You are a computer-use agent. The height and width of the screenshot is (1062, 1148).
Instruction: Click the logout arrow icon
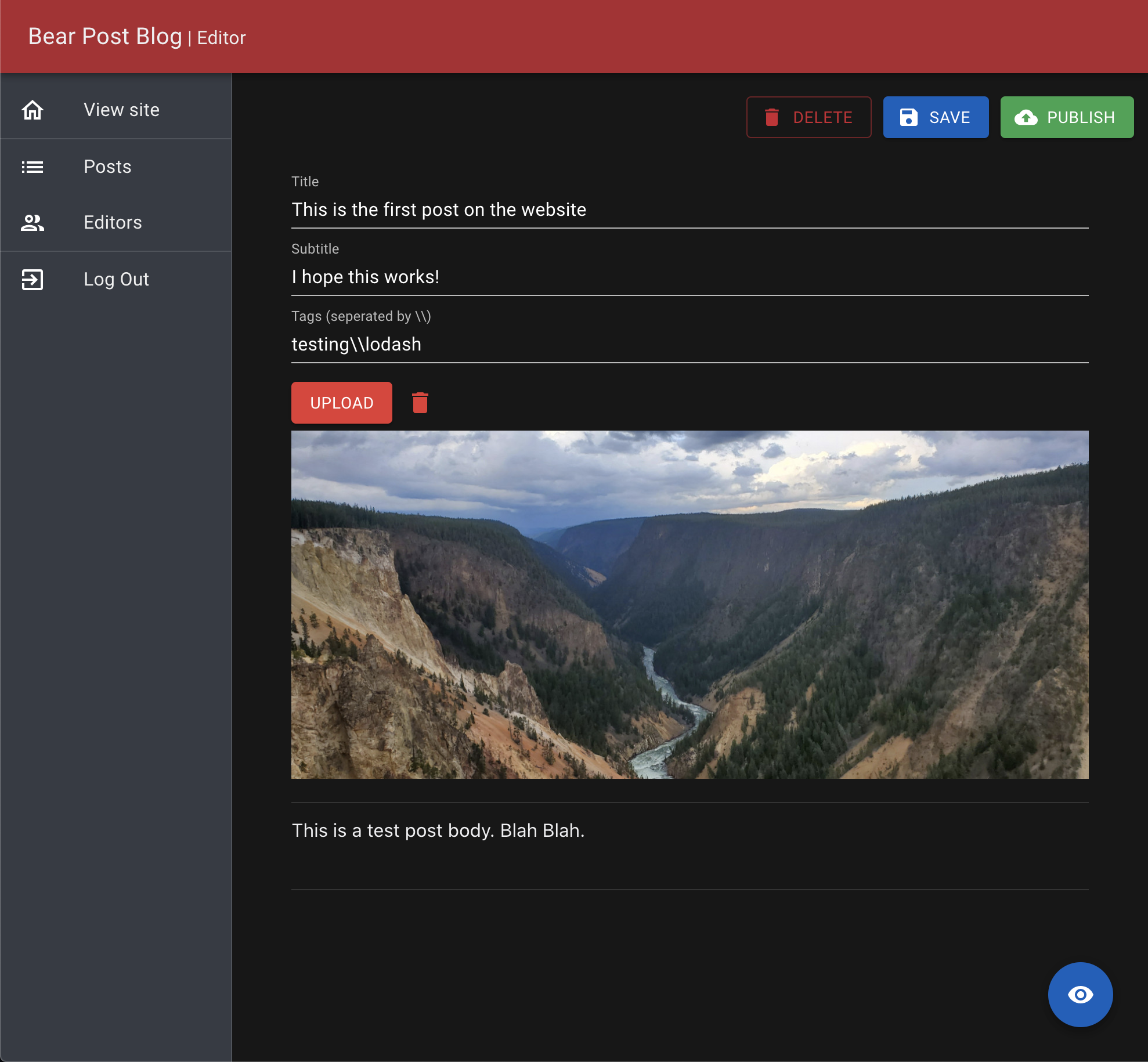(x=33, y=280)
